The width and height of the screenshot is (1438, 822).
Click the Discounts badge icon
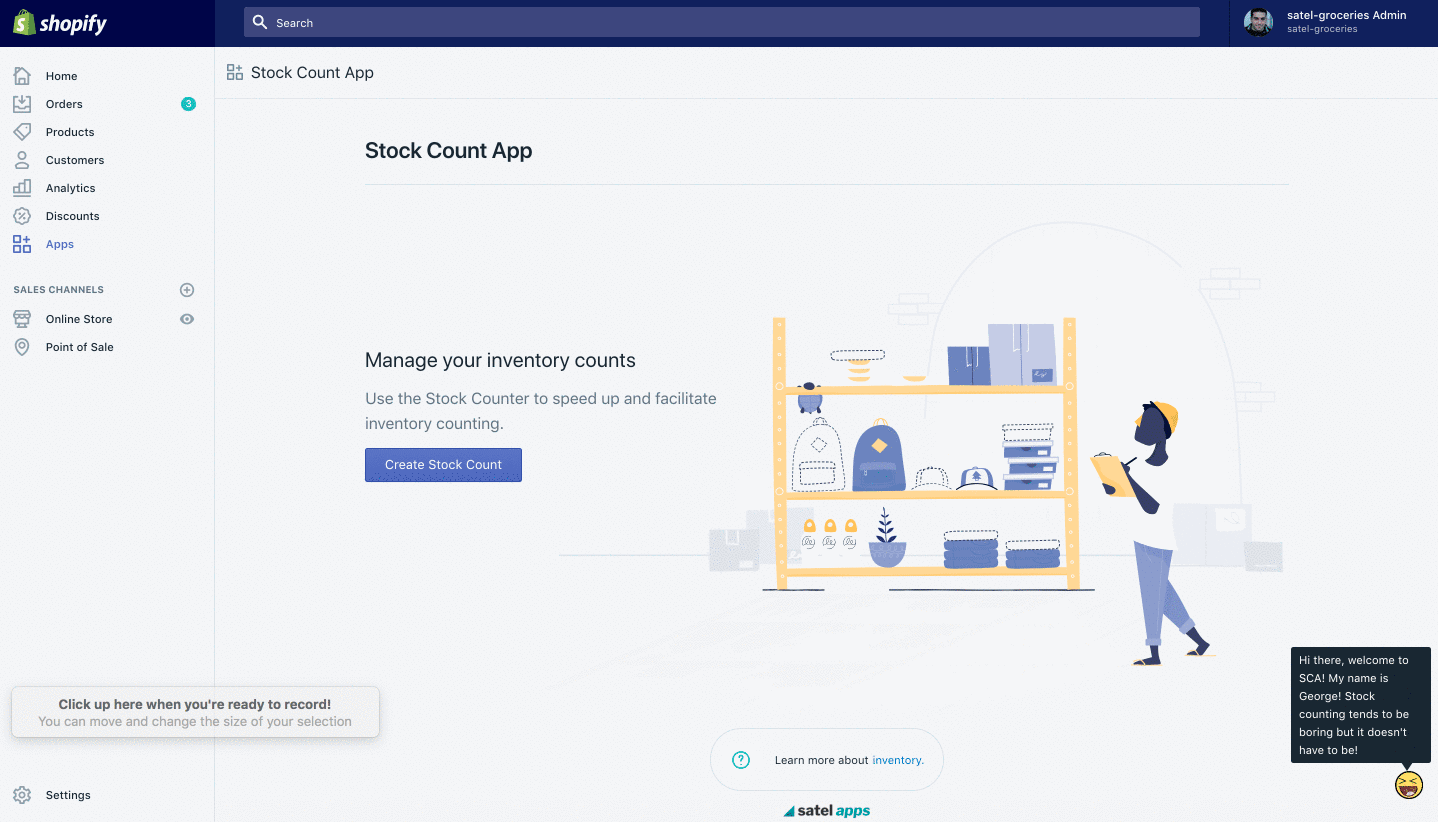[x=22, y=216]
